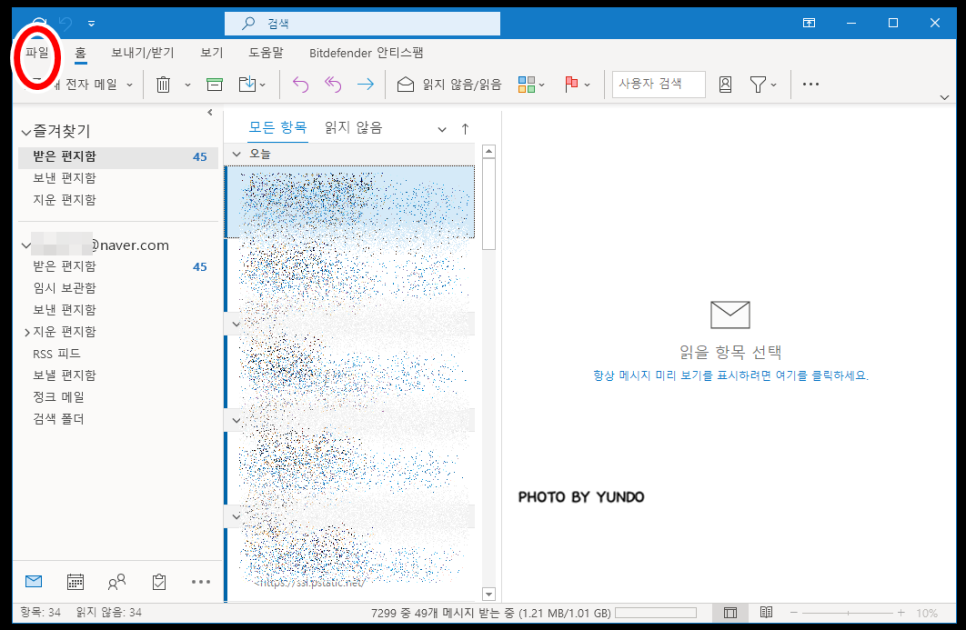
Task: Minimize the folder pane arrow
Action: 210,112
